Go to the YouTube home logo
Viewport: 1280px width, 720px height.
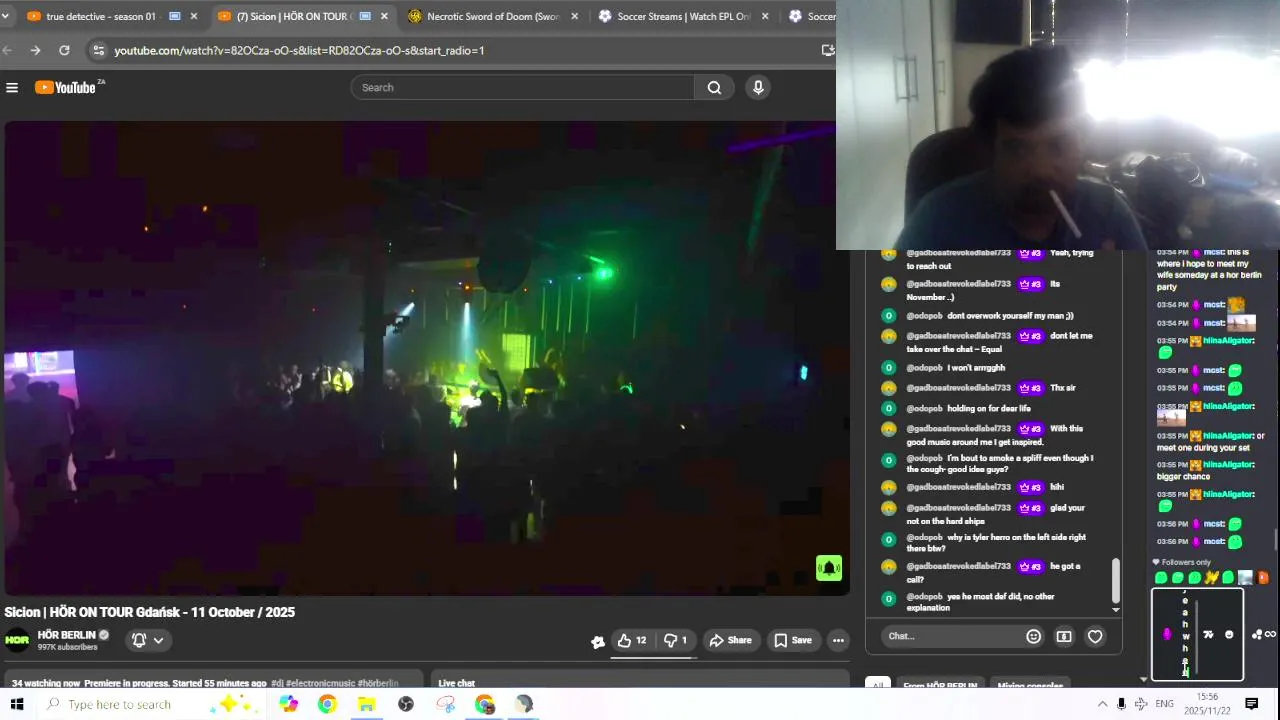[66, 88]
